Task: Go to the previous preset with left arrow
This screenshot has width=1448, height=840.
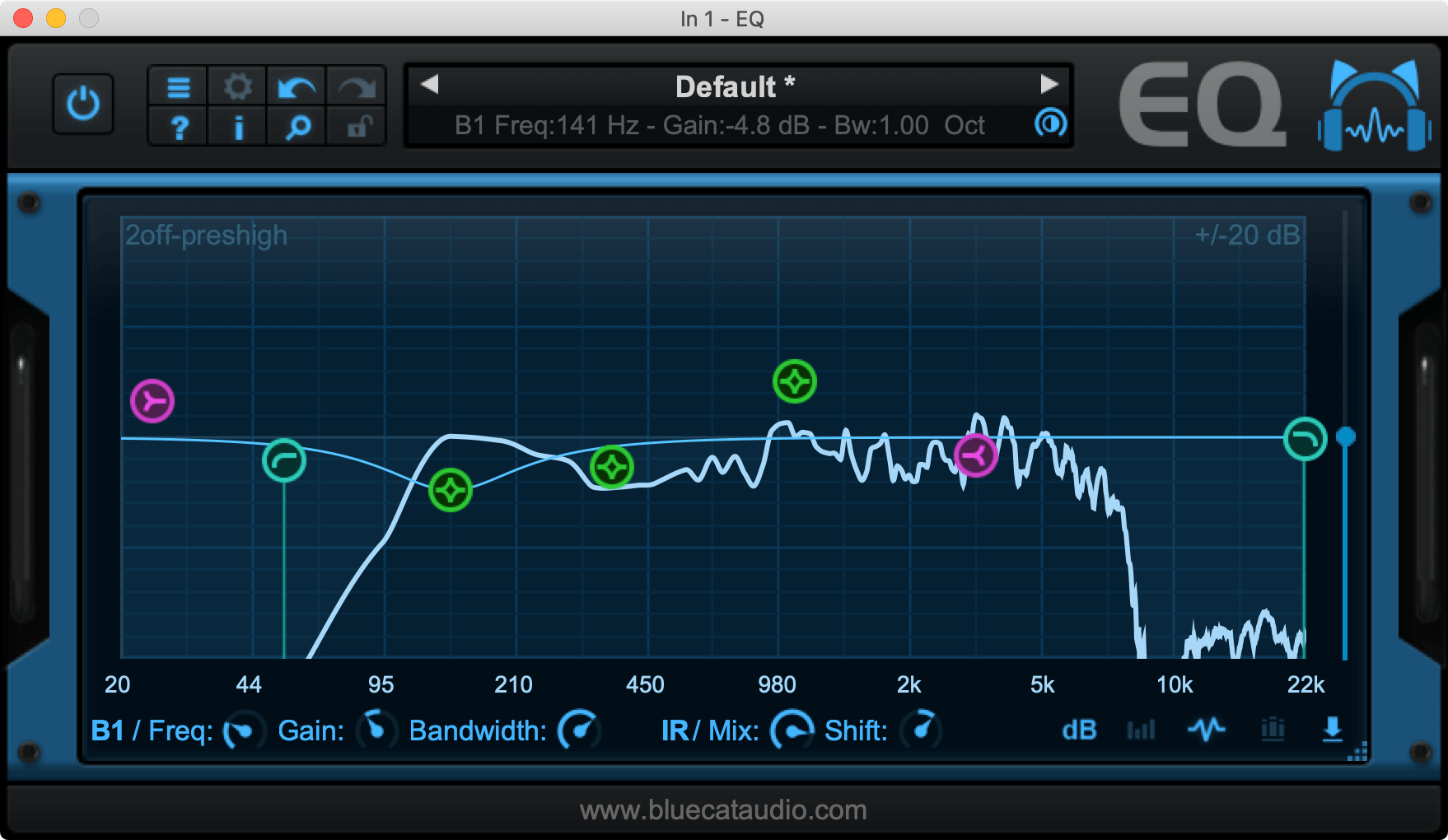Action: coord(429,84)
